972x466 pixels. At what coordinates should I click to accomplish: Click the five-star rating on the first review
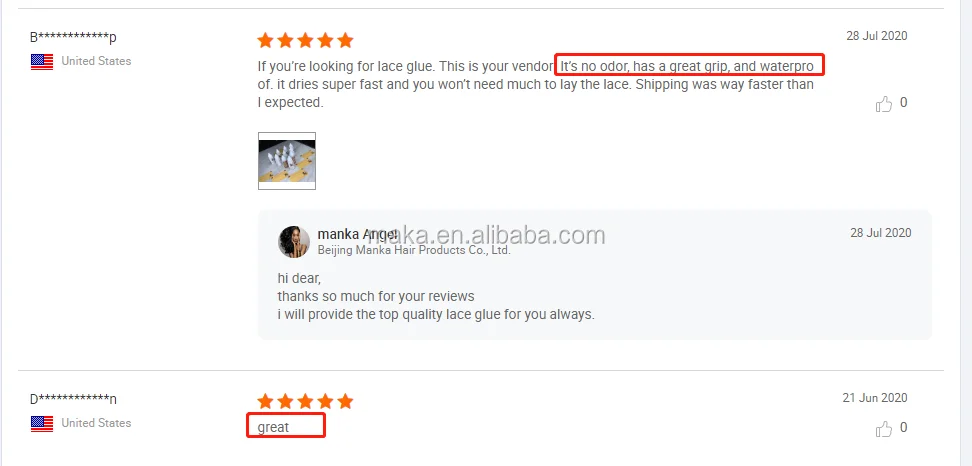click(x=305, y=40)
